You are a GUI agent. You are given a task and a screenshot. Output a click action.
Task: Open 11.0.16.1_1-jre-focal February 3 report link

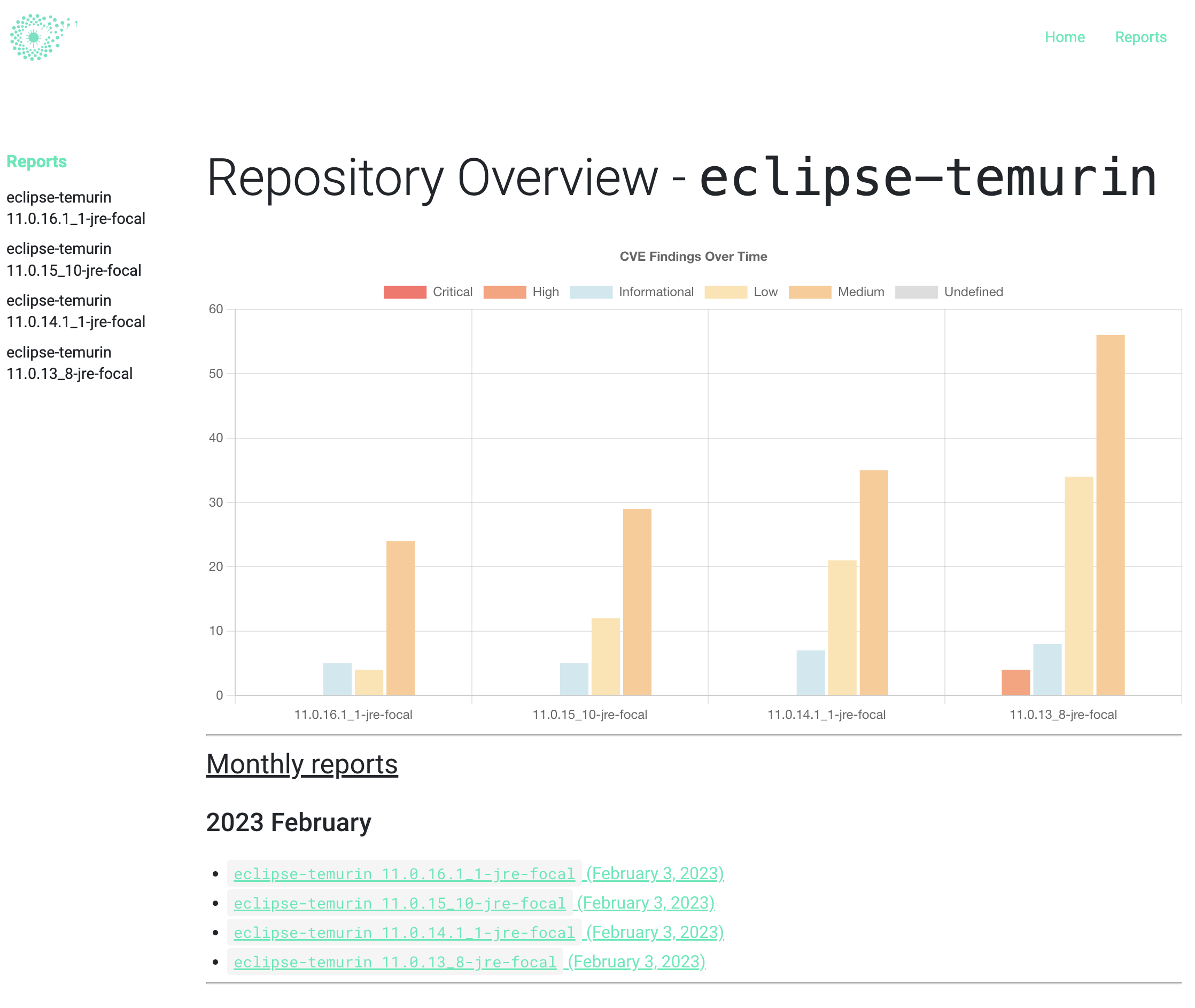click(x=404, y=874)
